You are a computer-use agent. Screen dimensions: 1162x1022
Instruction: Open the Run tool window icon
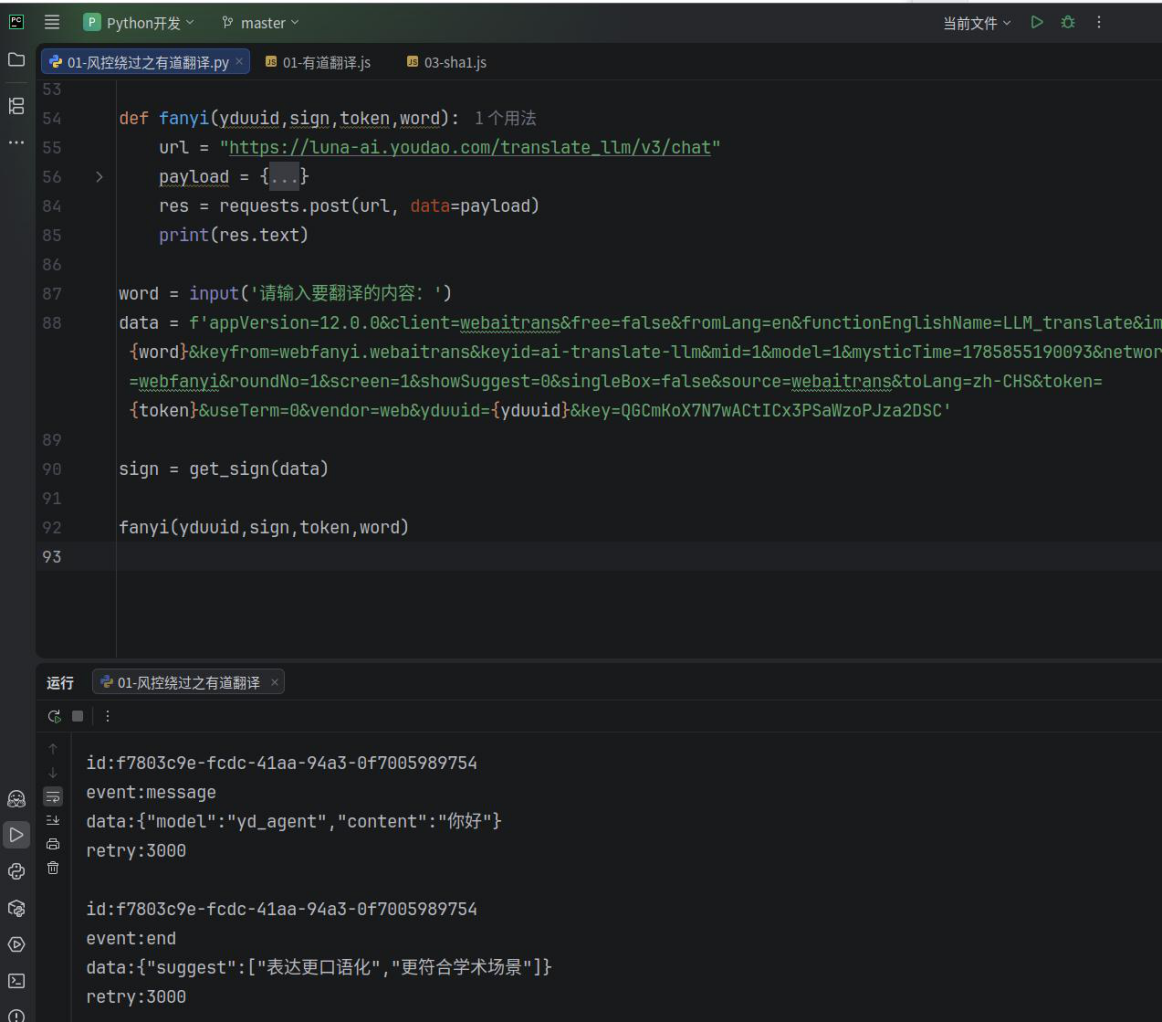pos(16,834)
